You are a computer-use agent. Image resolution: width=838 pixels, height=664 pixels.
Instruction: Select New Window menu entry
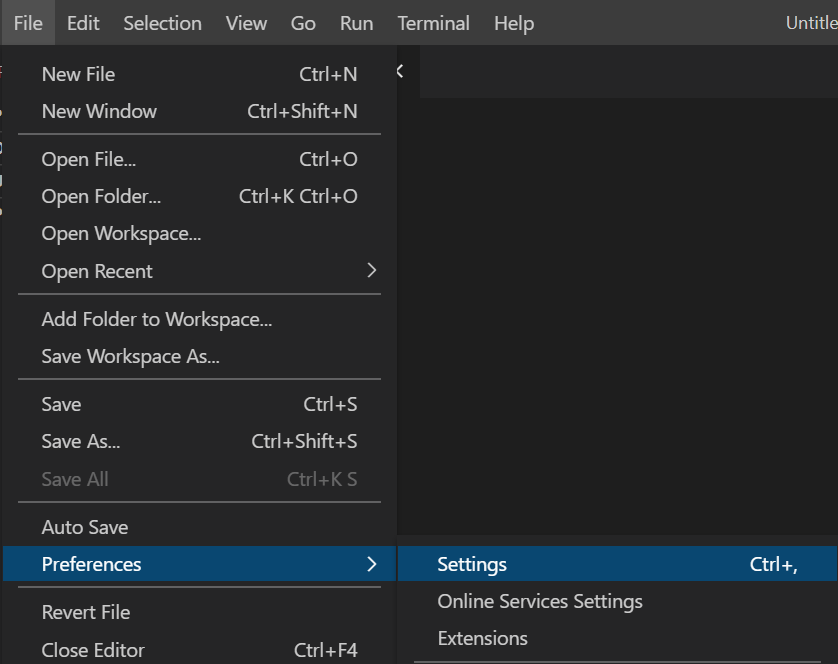[x=99, y=111]
